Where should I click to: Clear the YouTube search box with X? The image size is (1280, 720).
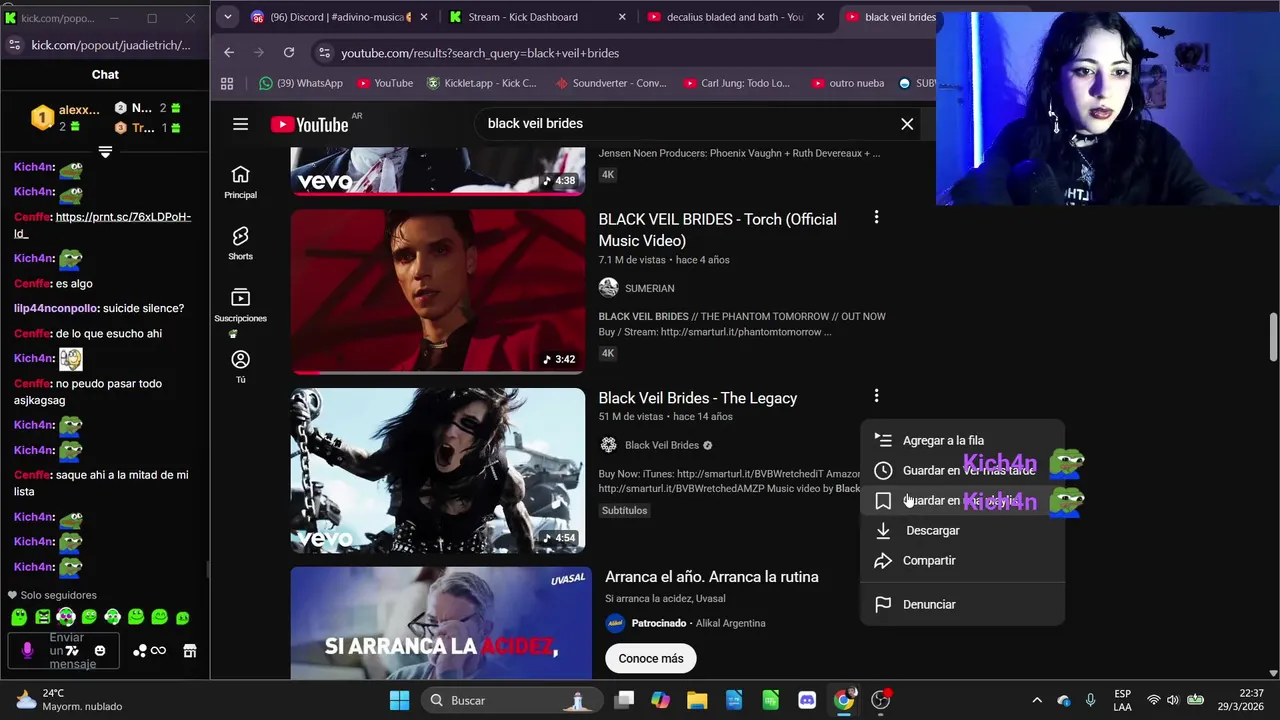click(x=907, y=124)
